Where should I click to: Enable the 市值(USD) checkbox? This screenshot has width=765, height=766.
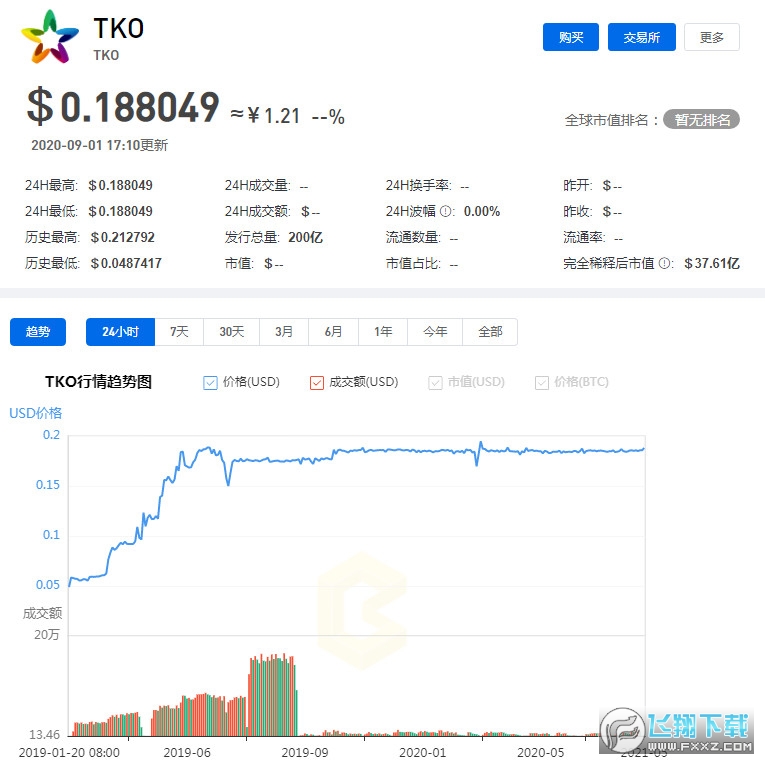(x=435, y=382)
